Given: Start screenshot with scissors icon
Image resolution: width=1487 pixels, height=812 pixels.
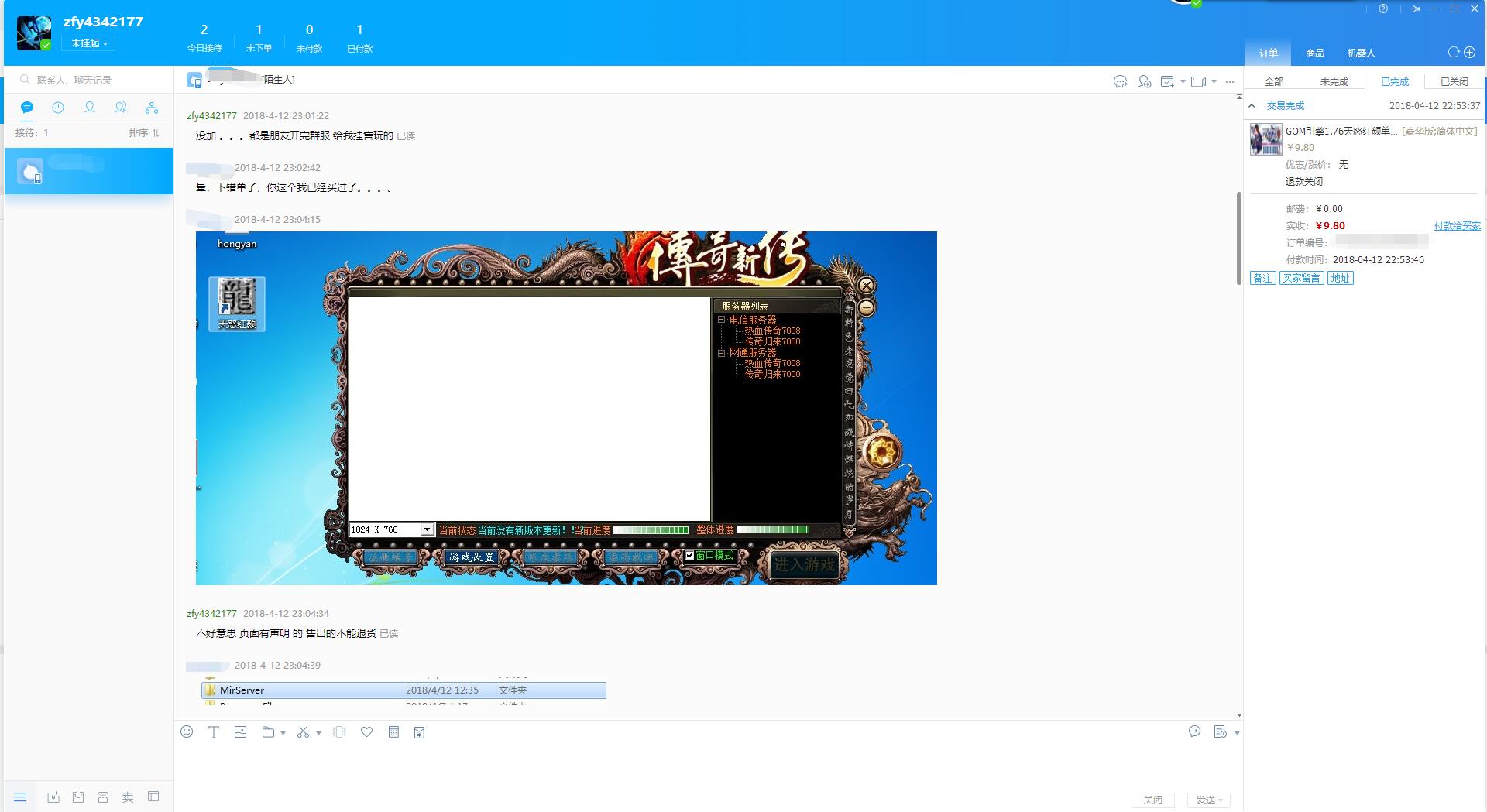Looking at the screenshot, I should click(x=303, y=731).
